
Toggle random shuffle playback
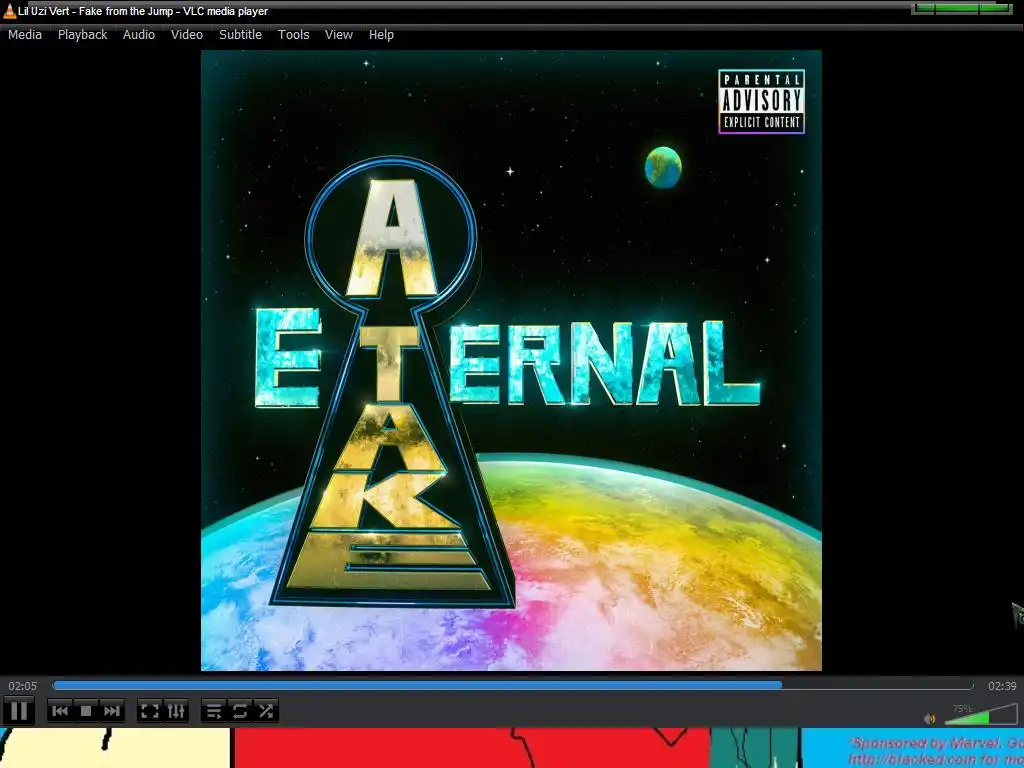tap(266, 711)
